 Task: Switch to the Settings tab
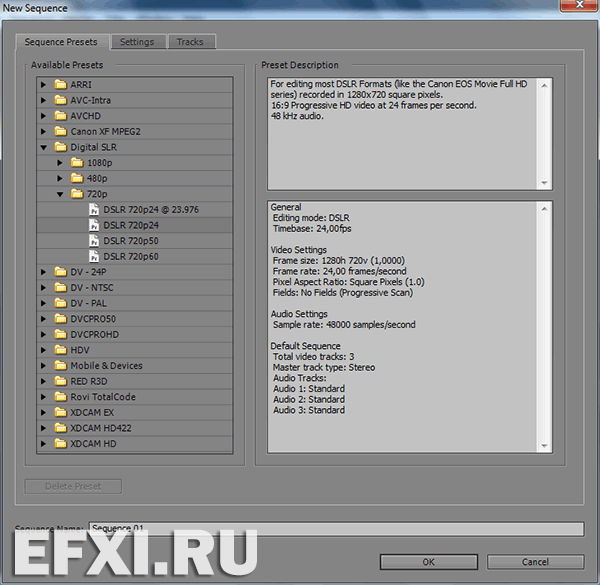tap(137, 42)
